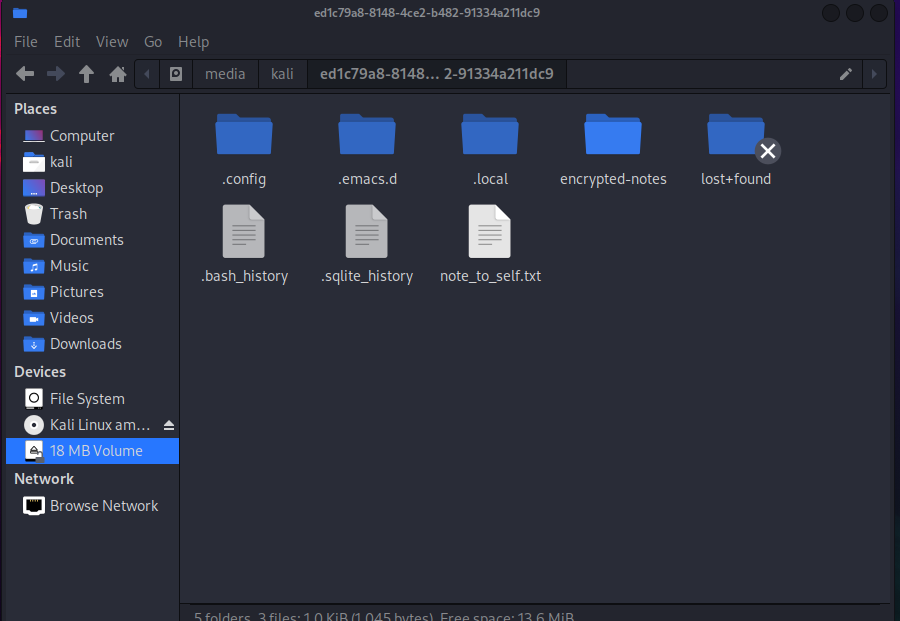
Task: Open Downloads from the sidebar
Action: [x=85, y=344]
